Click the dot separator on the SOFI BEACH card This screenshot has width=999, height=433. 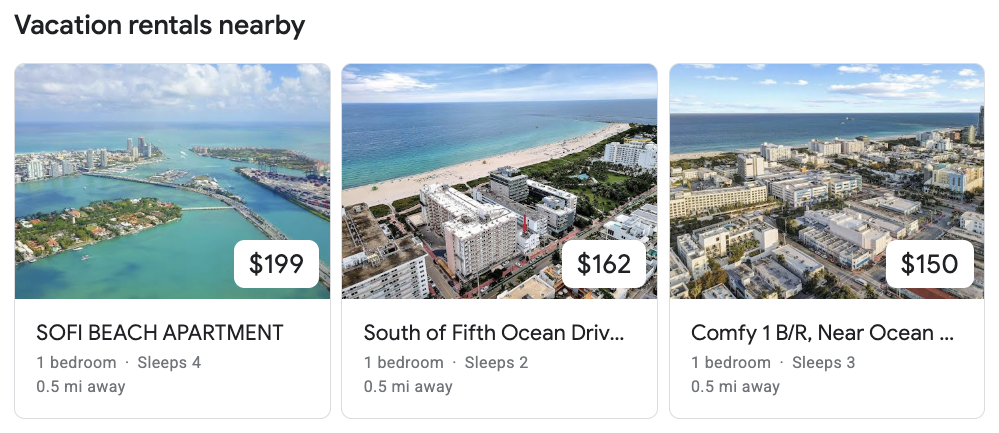pos(127,362)
